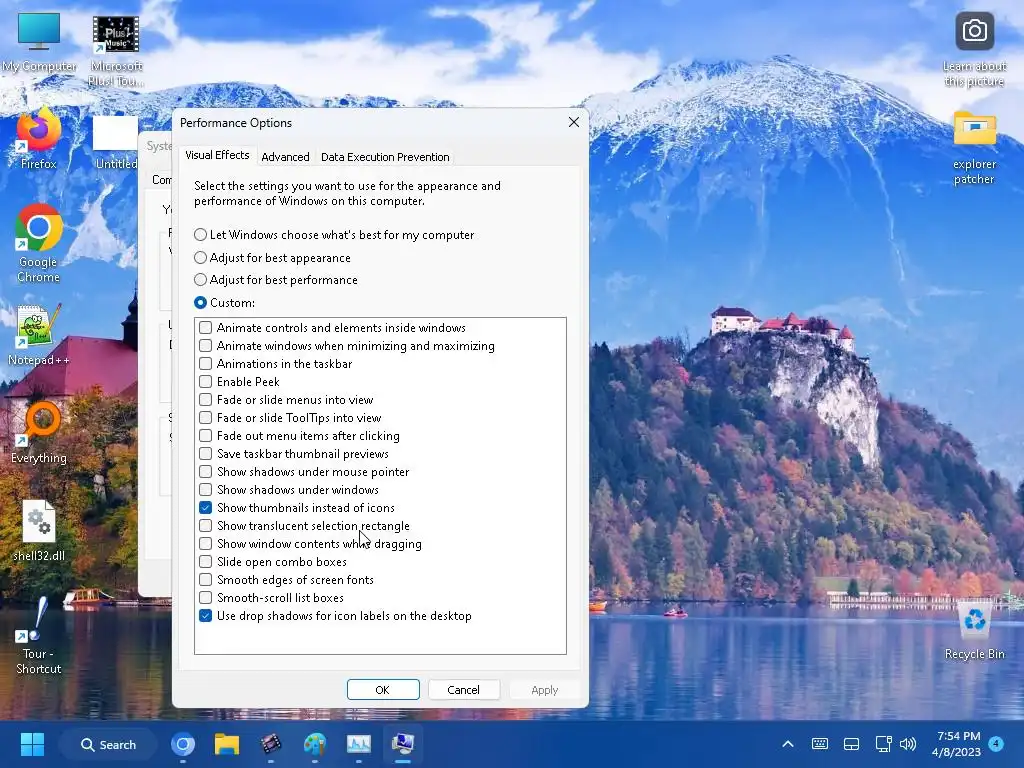The image size is (1024, 768).
Task: Open the clock and date flyout
Action: (x=957, y=744)
